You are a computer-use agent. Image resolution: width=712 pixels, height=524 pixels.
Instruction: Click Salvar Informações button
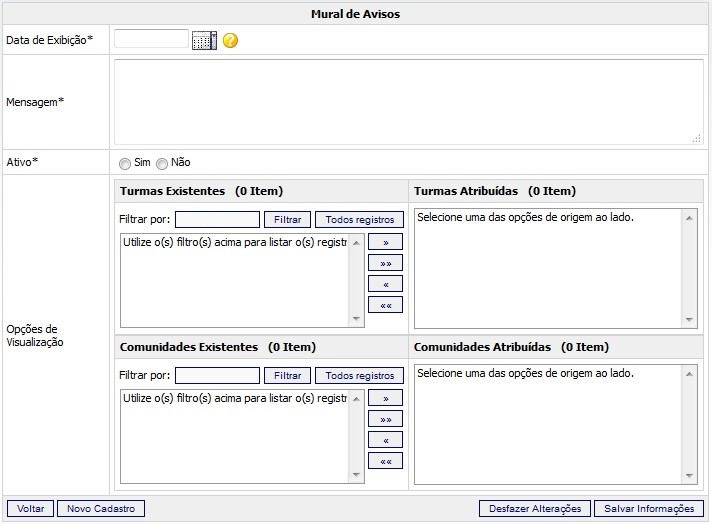tap(649, 509)
